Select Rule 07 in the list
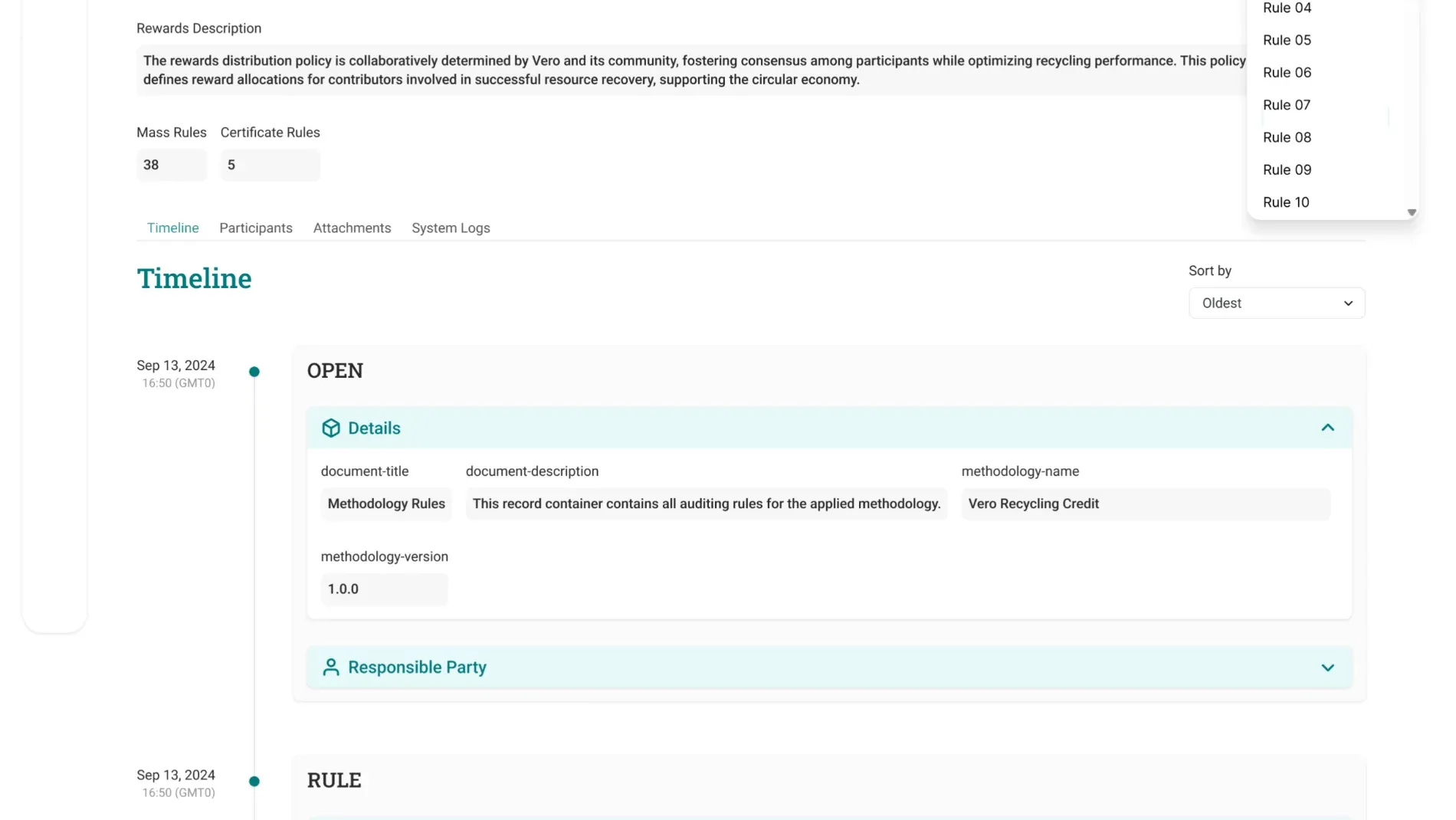 tap(1287, 105)
